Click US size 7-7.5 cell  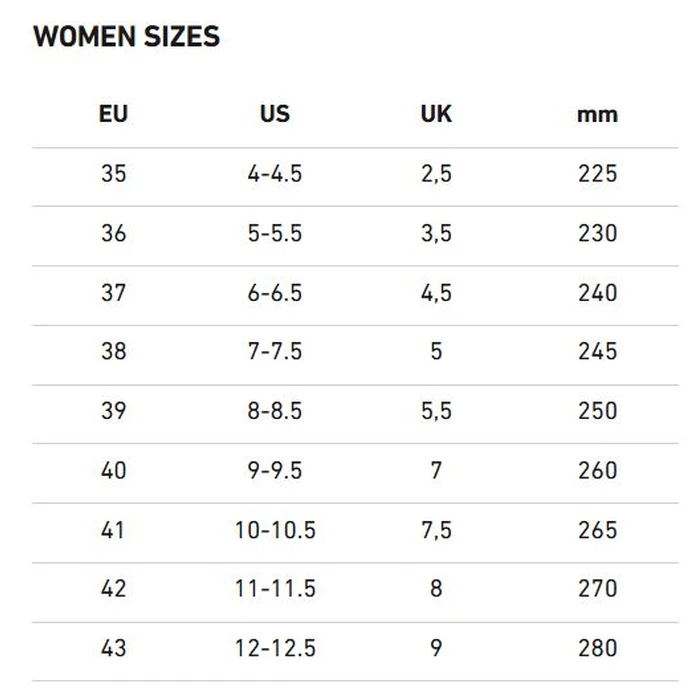275,351
